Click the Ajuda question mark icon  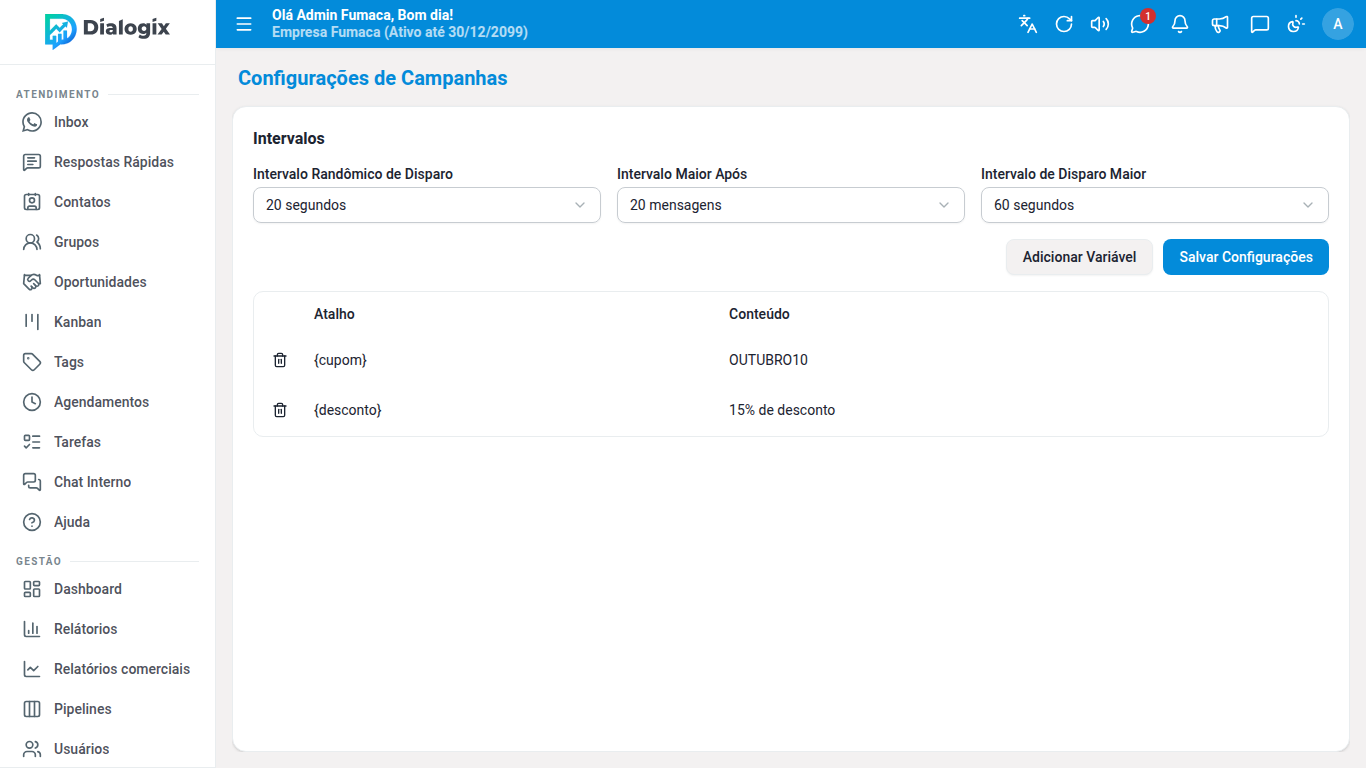click(32, 522)
